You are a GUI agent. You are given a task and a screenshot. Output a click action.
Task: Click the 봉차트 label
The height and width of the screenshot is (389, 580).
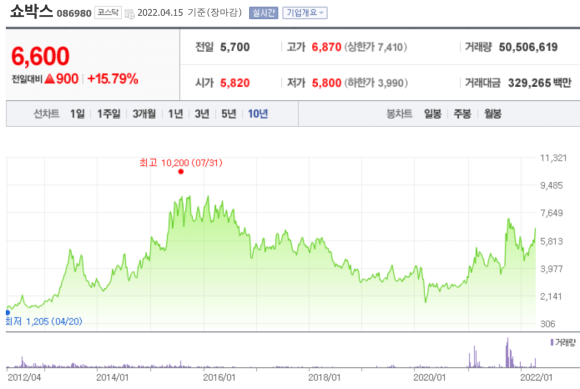coord(399,114)
